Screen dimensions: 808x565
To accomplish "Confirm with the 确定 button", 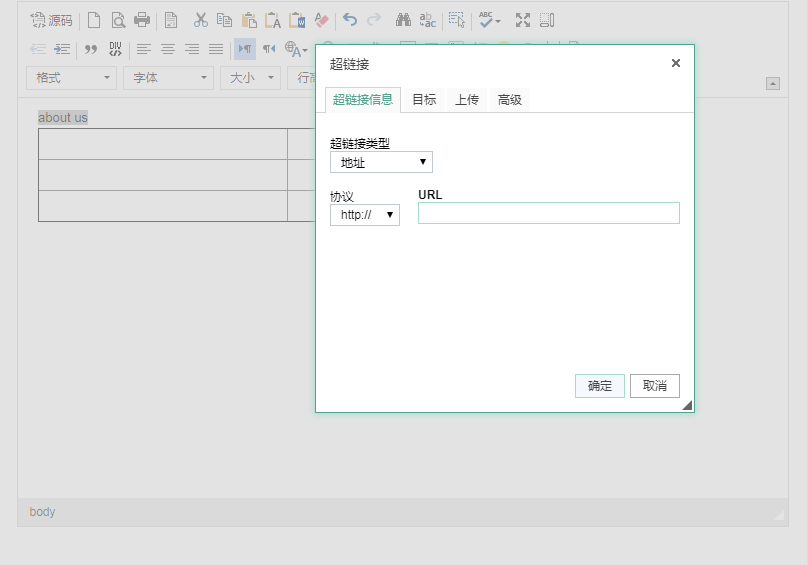I will click(x=600, y=386).
